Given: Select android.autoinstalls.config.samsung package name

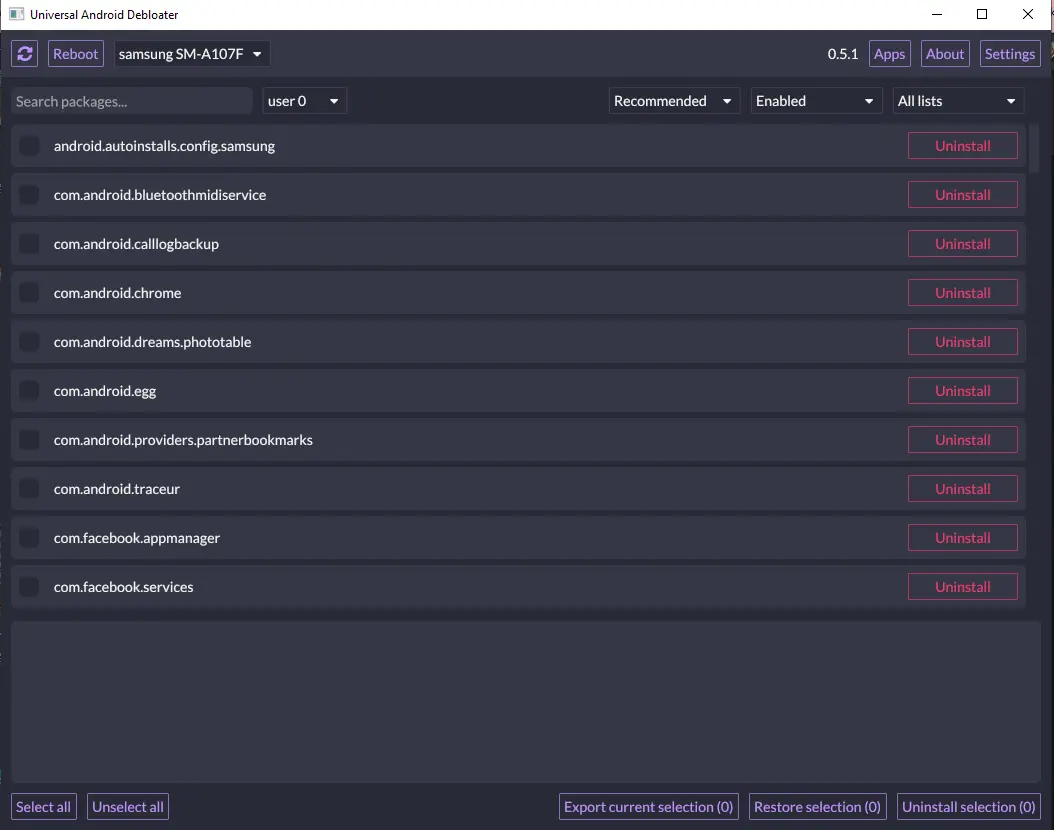Looking at the screenshot, I should [165, 146].
